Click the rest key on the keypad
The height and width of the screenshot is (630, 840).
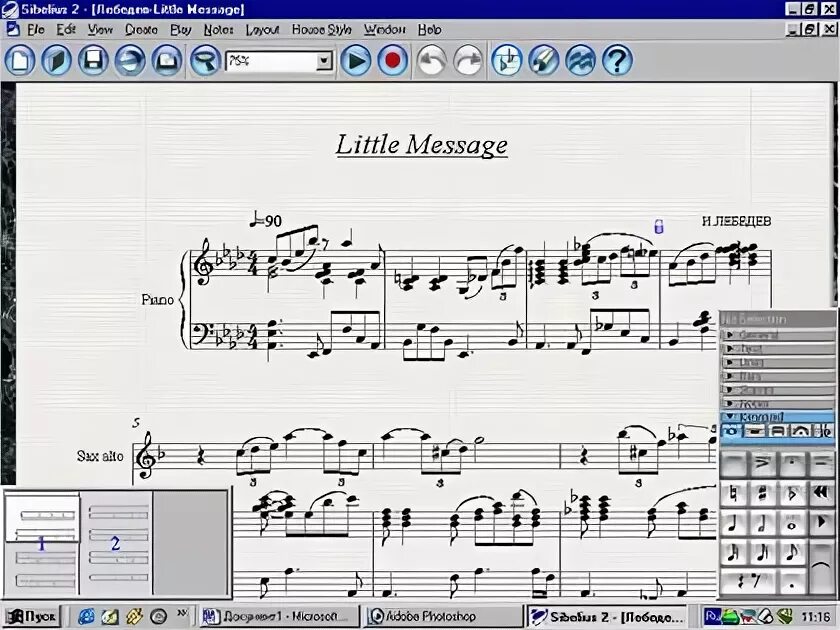748,581
